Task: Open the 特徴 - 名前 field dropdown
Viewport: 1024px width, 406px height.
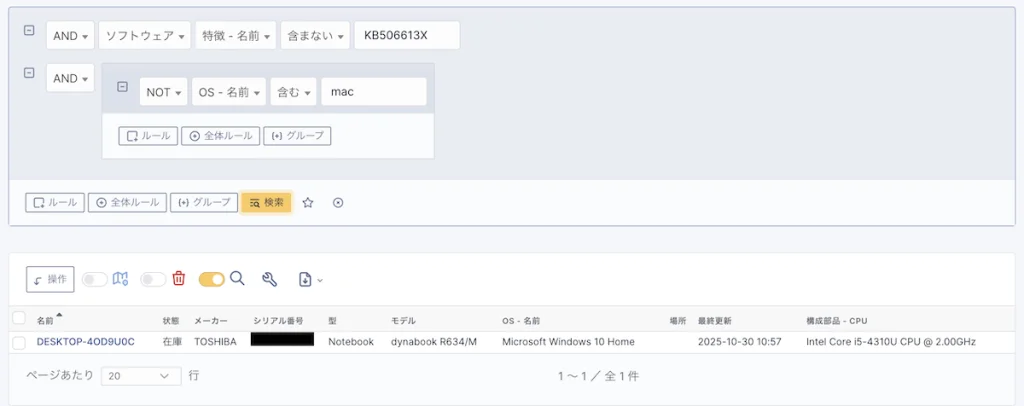Action: [x=236, y=36]
